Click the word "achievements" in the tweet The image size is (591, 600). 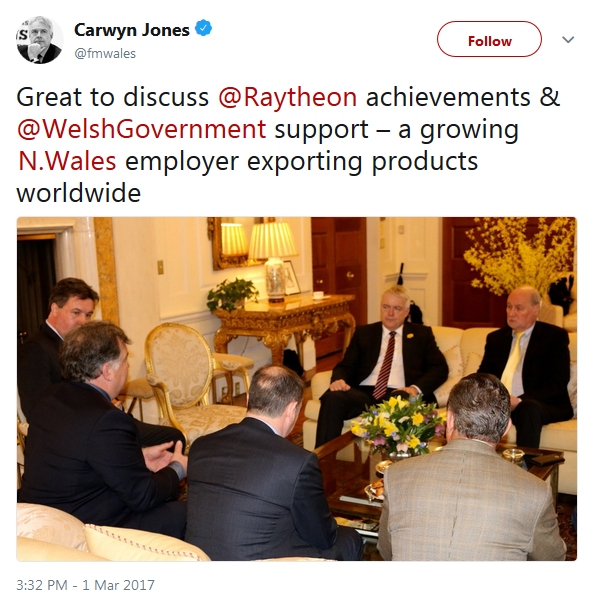click(x=448, y=97)
